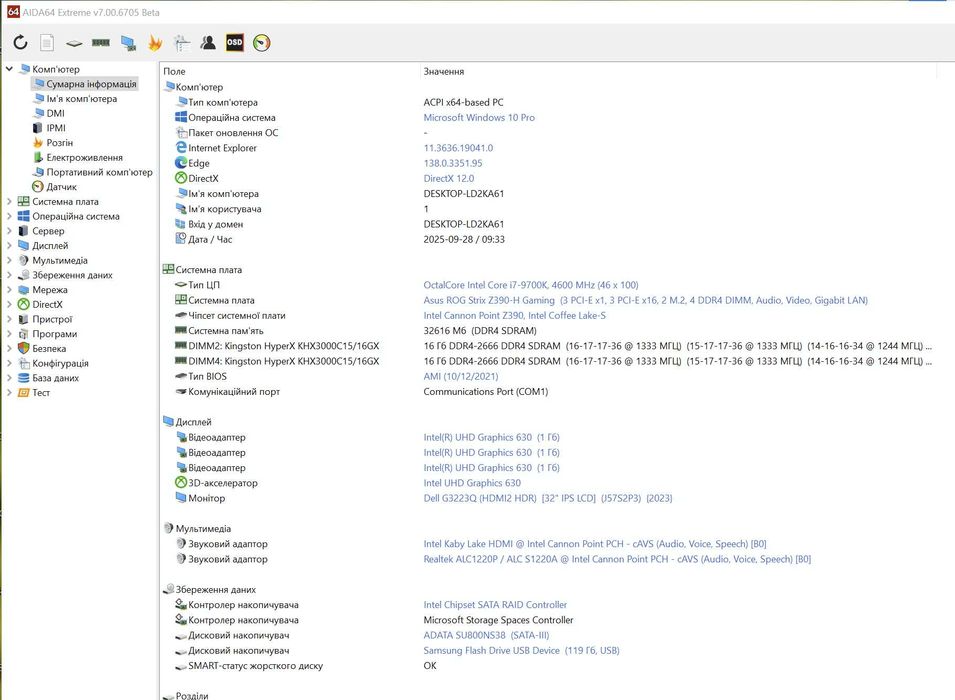Image resolution: width=955 pixels, height=700 pixels.
Task: Launch the disk benchmark toolbar icon
Action: click(x=74, y=43)
